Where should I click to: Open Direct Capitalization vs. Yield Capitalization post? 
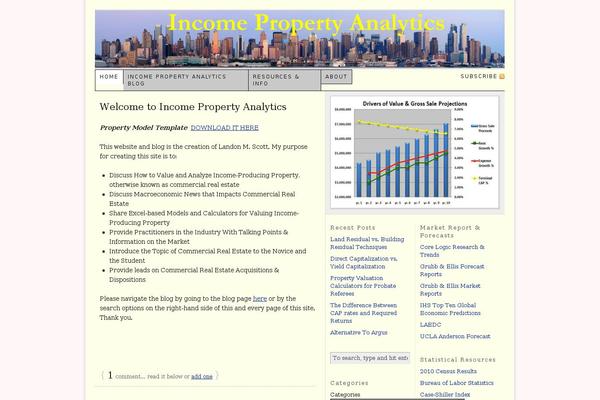364,263
